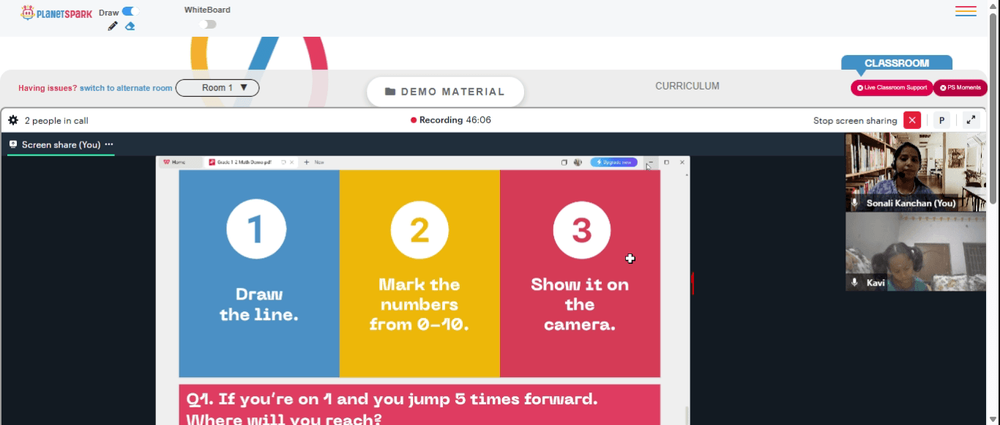Select the pencil draw tool
The width and height of the screenshot is (1000, 425).
tap(113, 26)
